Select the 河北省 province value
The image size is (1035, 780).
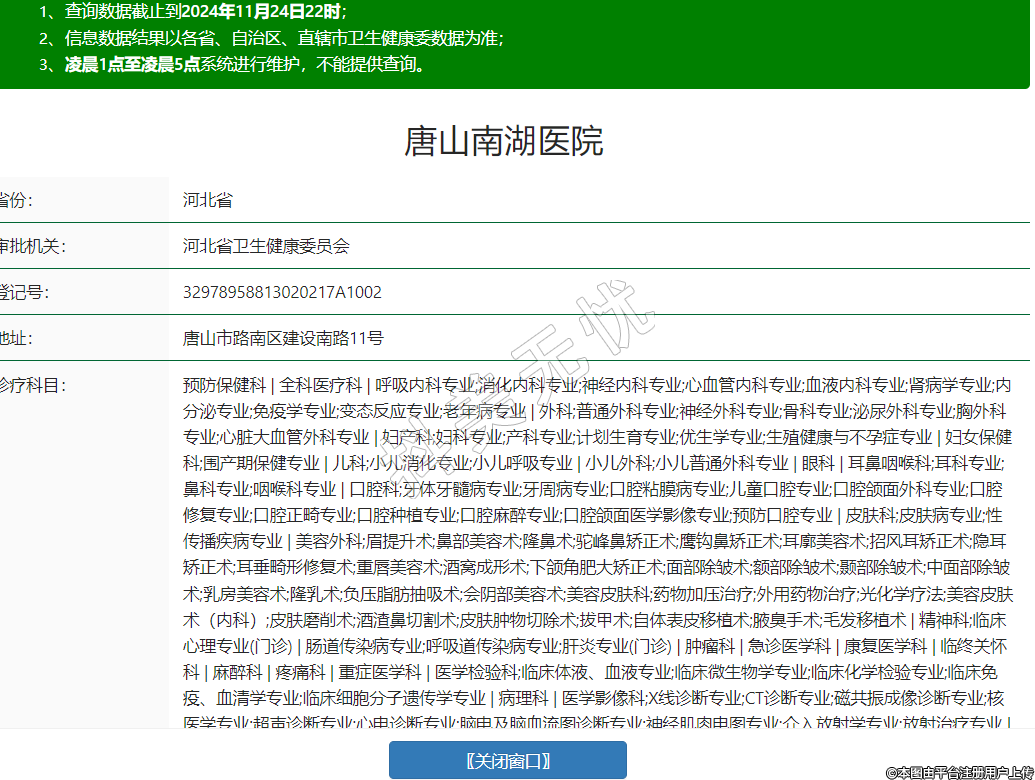coord(208,200)
